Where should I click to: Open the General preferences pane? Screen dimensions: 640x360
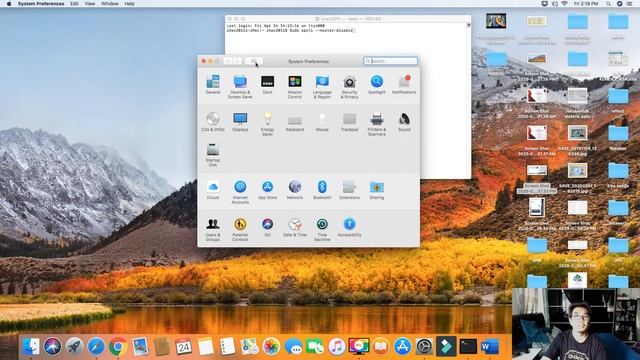tap(213, 84)
